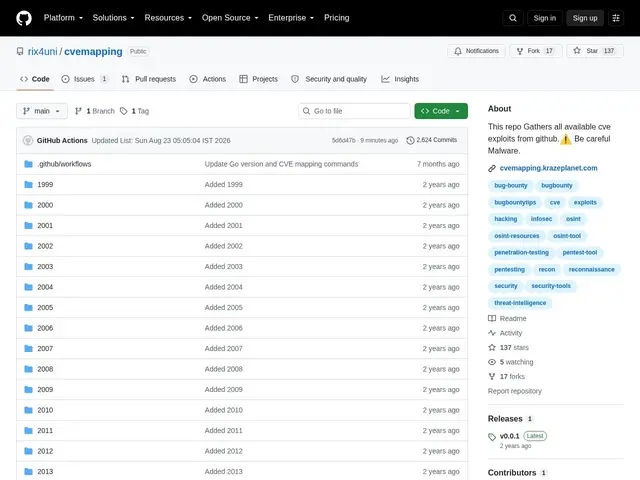This screenshot has height=480, width=640.
Task: Click the Go to file search field
Action: 354,111
